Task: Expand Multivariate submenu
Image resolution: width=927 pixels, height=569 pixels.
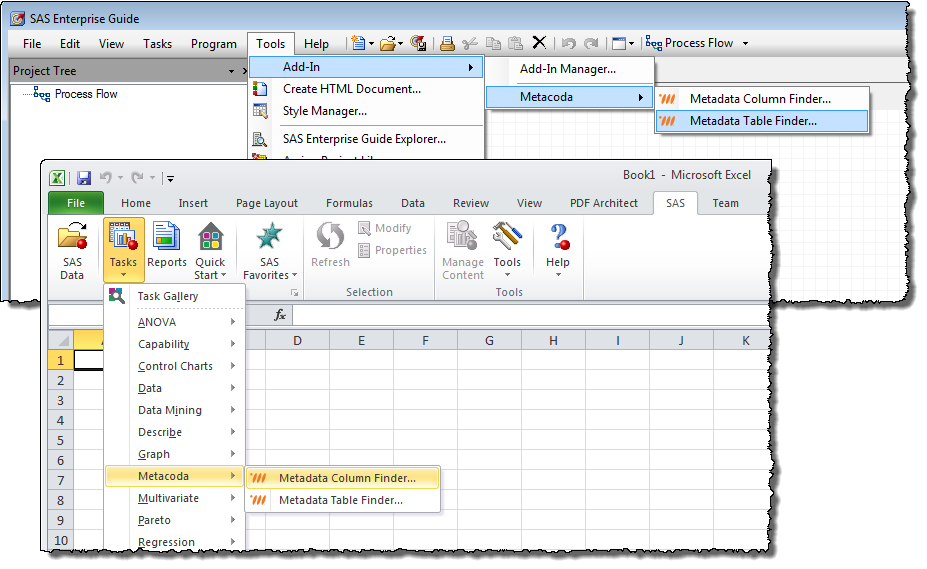Action: click(175, 498)
